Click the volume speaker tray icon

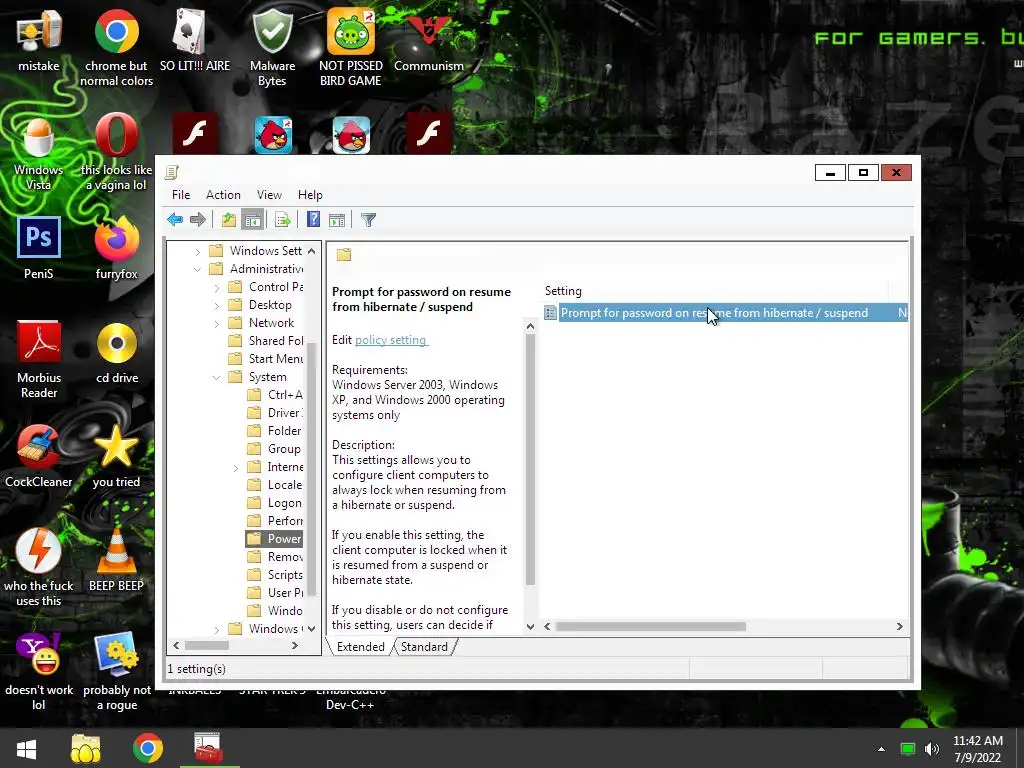click(932, 749)
